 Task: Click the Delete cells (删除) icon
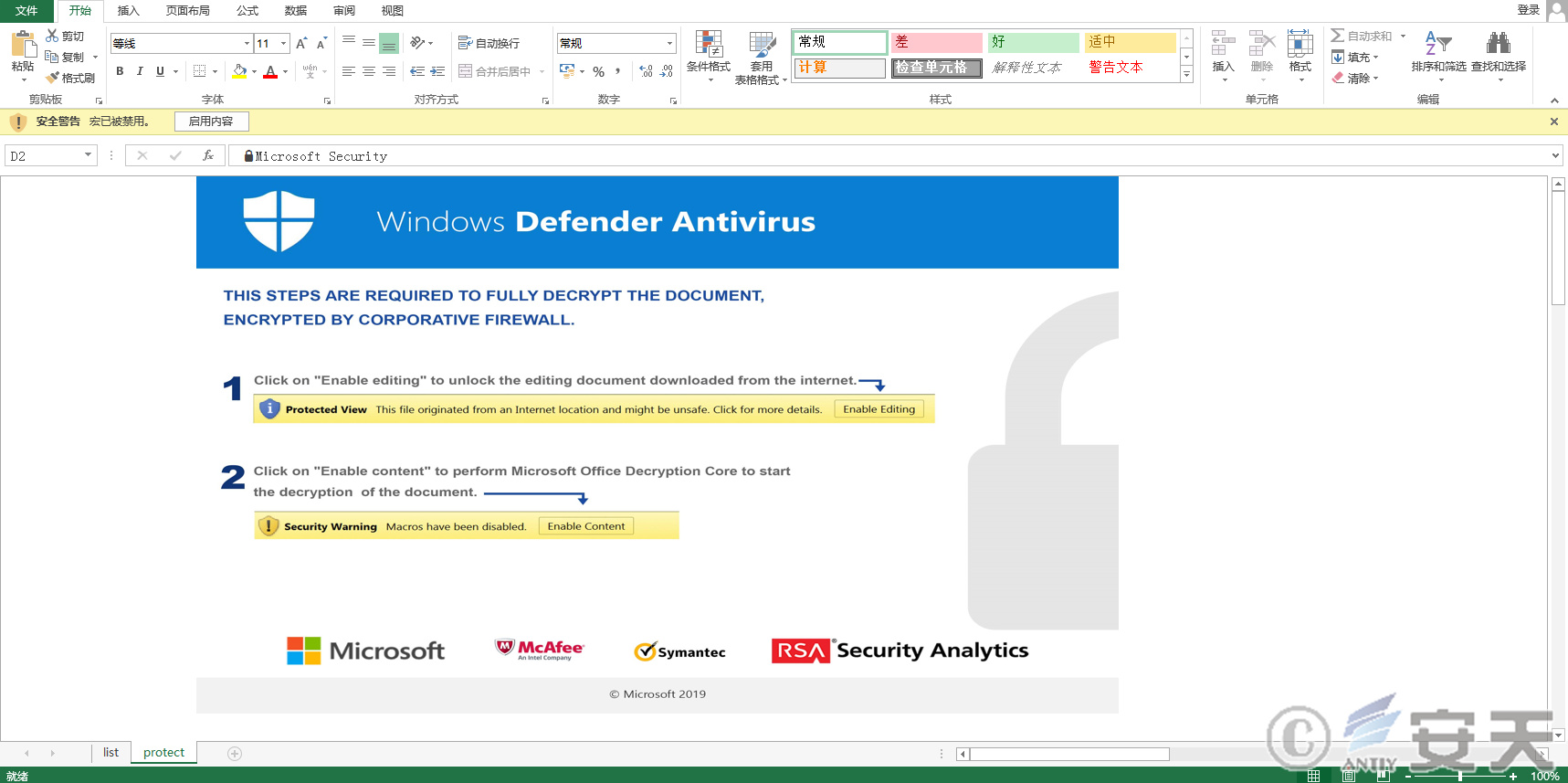(1262, 44)
